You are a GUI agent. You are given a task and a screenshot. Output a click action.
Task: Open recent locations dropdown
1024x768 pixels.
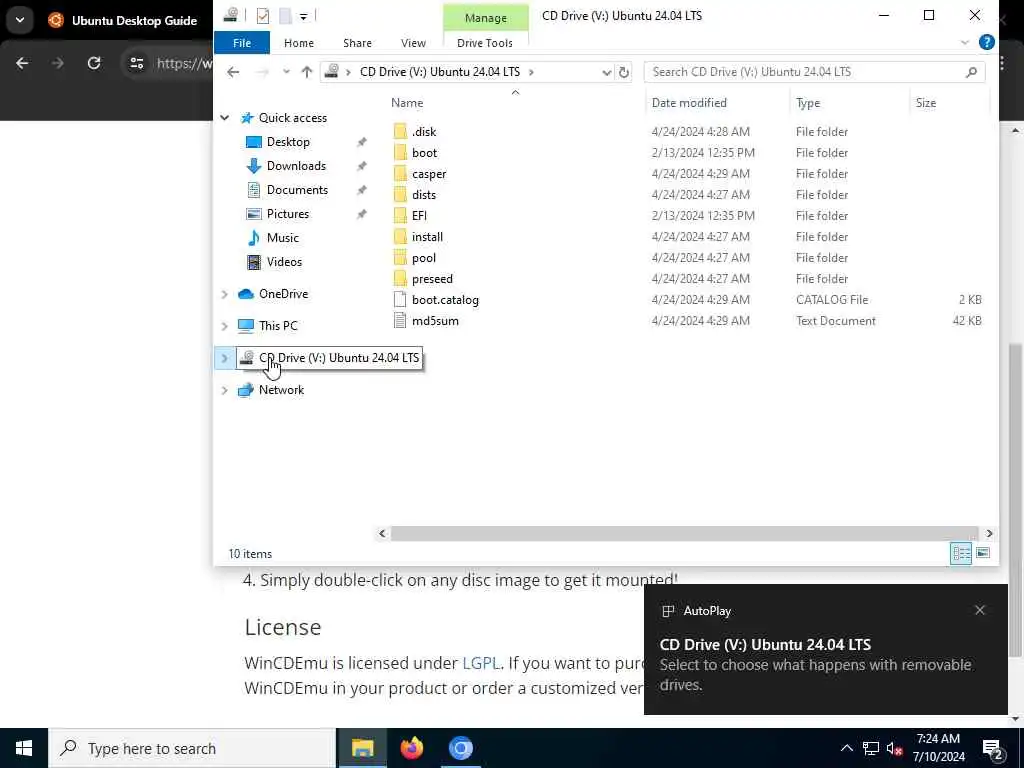pyautogui.click(x=286, y=72)
